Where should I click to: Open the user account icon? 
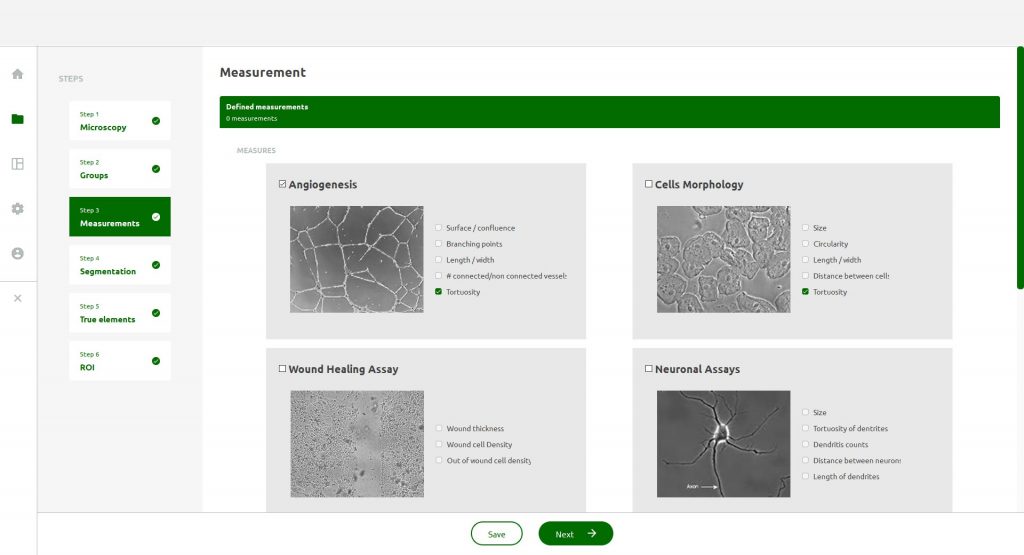[x=17, y=254]
